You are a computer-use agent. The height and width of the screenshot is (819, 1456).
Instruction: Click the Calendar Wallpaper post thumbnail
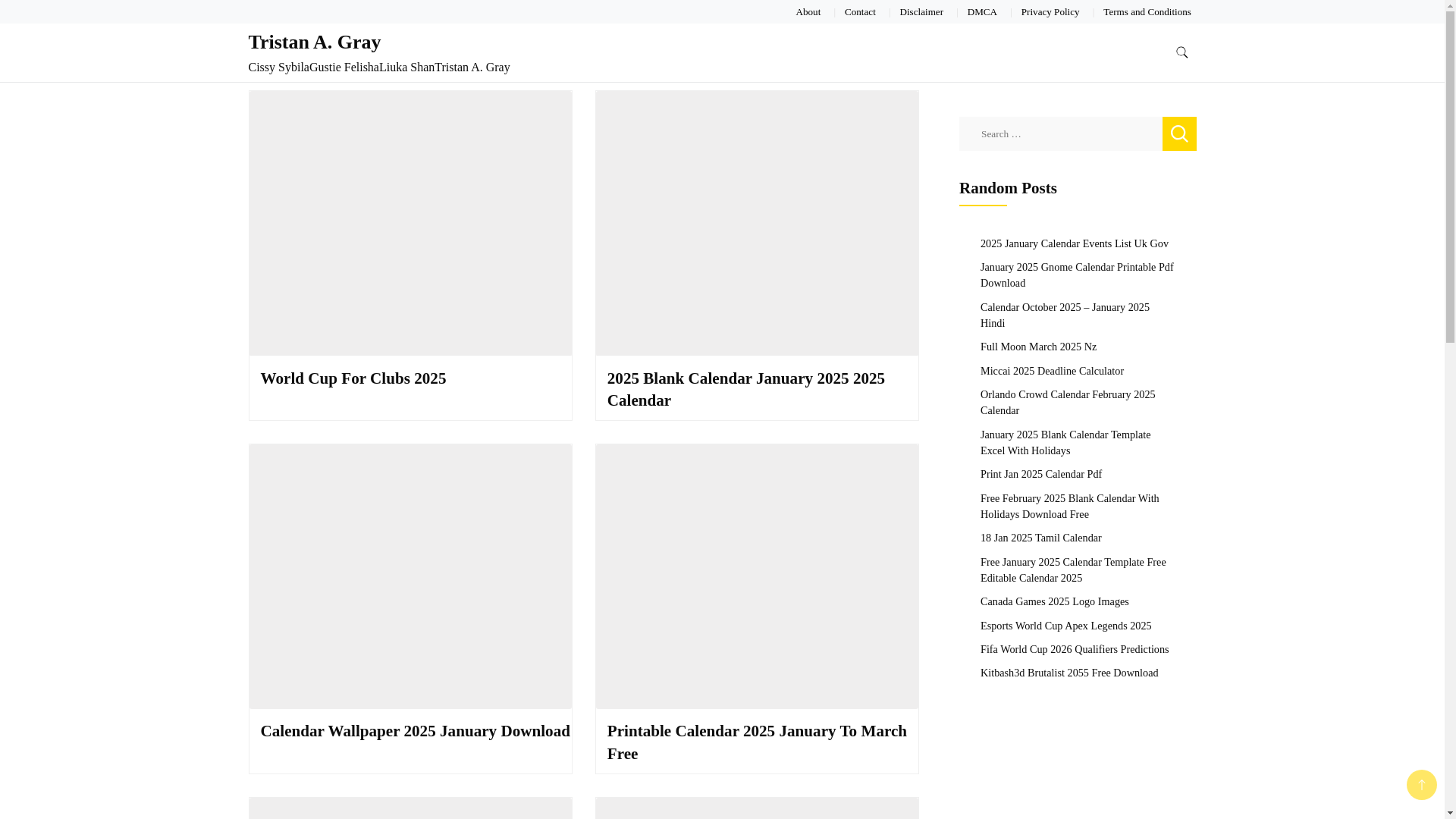(x=410, y=576)
